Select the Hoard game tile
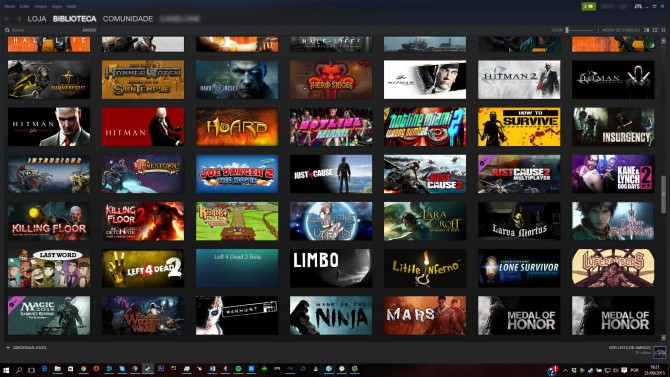 coord(237,127)
